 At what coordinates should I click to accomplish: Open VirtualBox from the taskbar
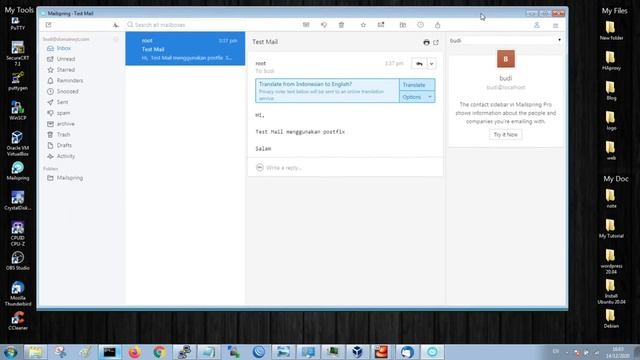click(358, 352)
